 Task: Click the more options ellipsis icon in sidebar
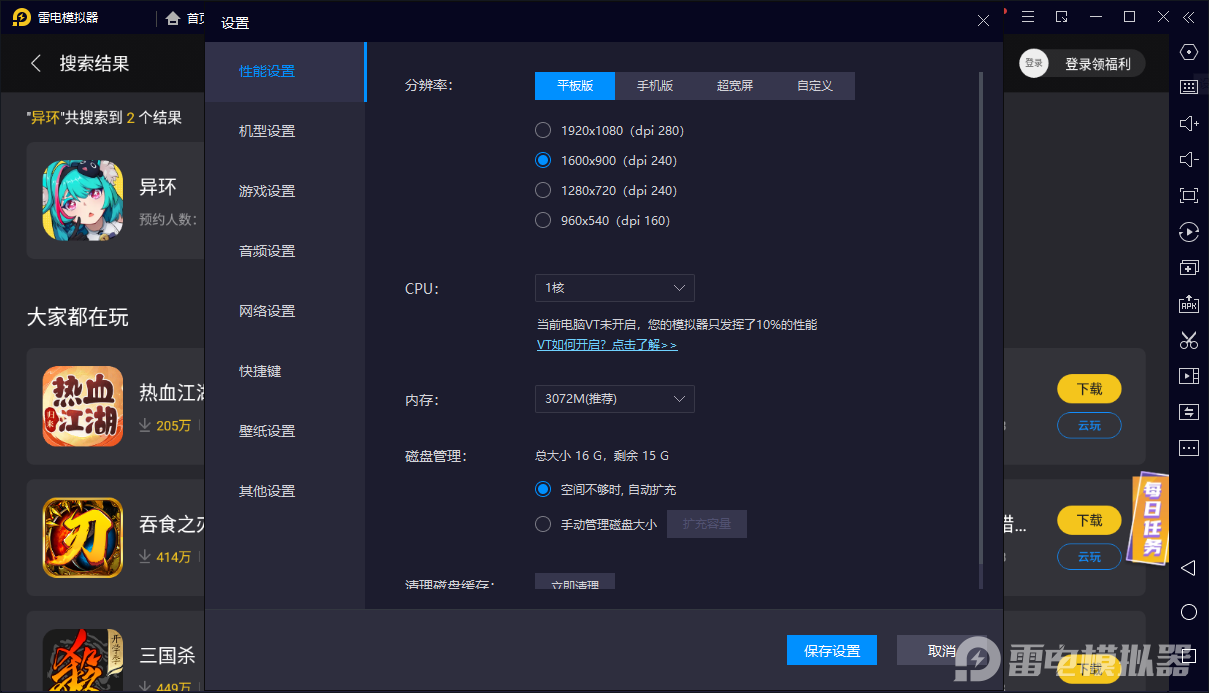[1188, 447]
